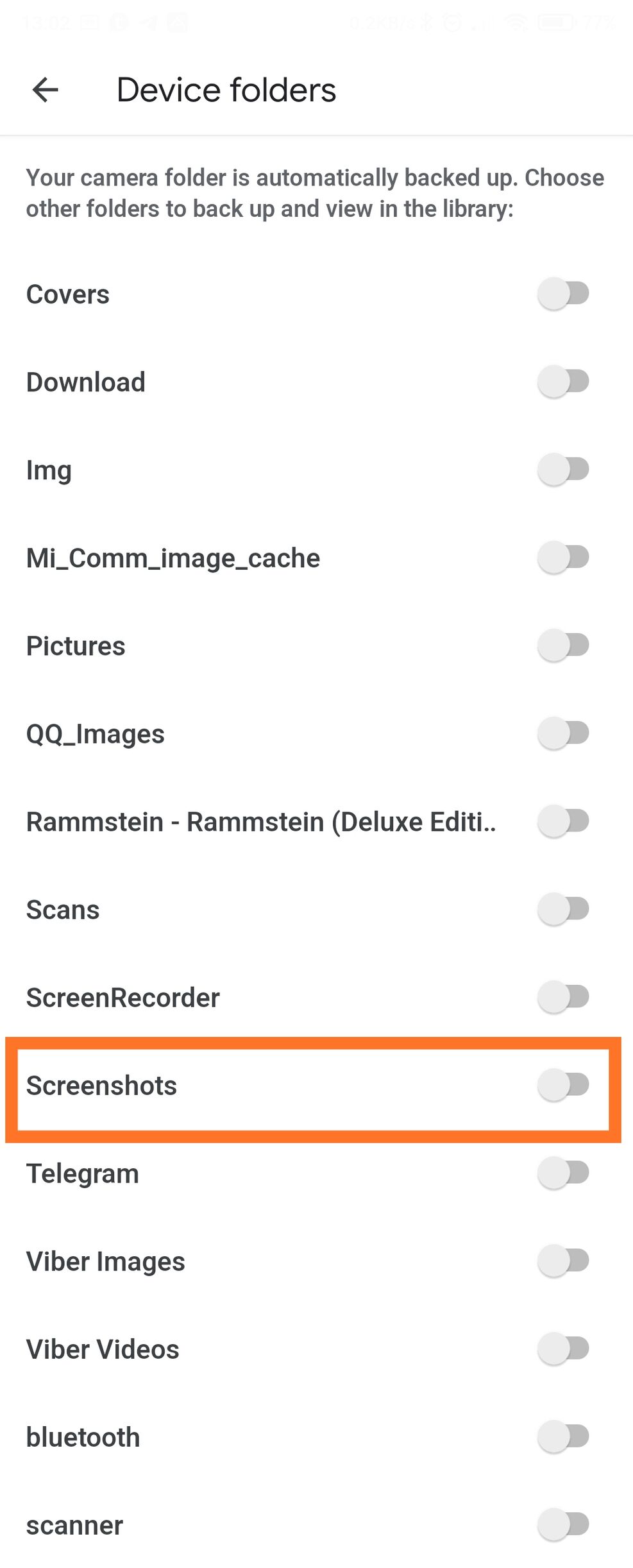Toggle Rammstein Deluxe Edition folder switch
This screenshot has width=633, height=1568.
point(564,821)
